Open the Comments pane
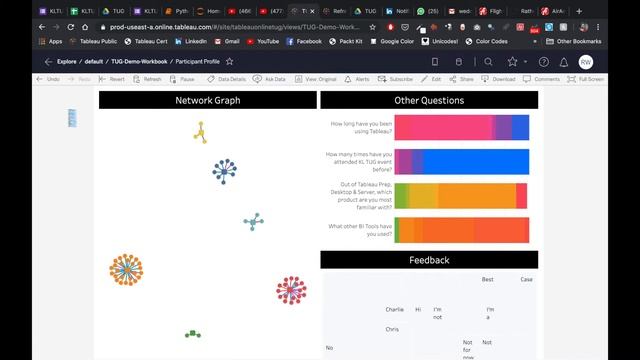Viewport: 640px width, 360px height. point(541,79)
